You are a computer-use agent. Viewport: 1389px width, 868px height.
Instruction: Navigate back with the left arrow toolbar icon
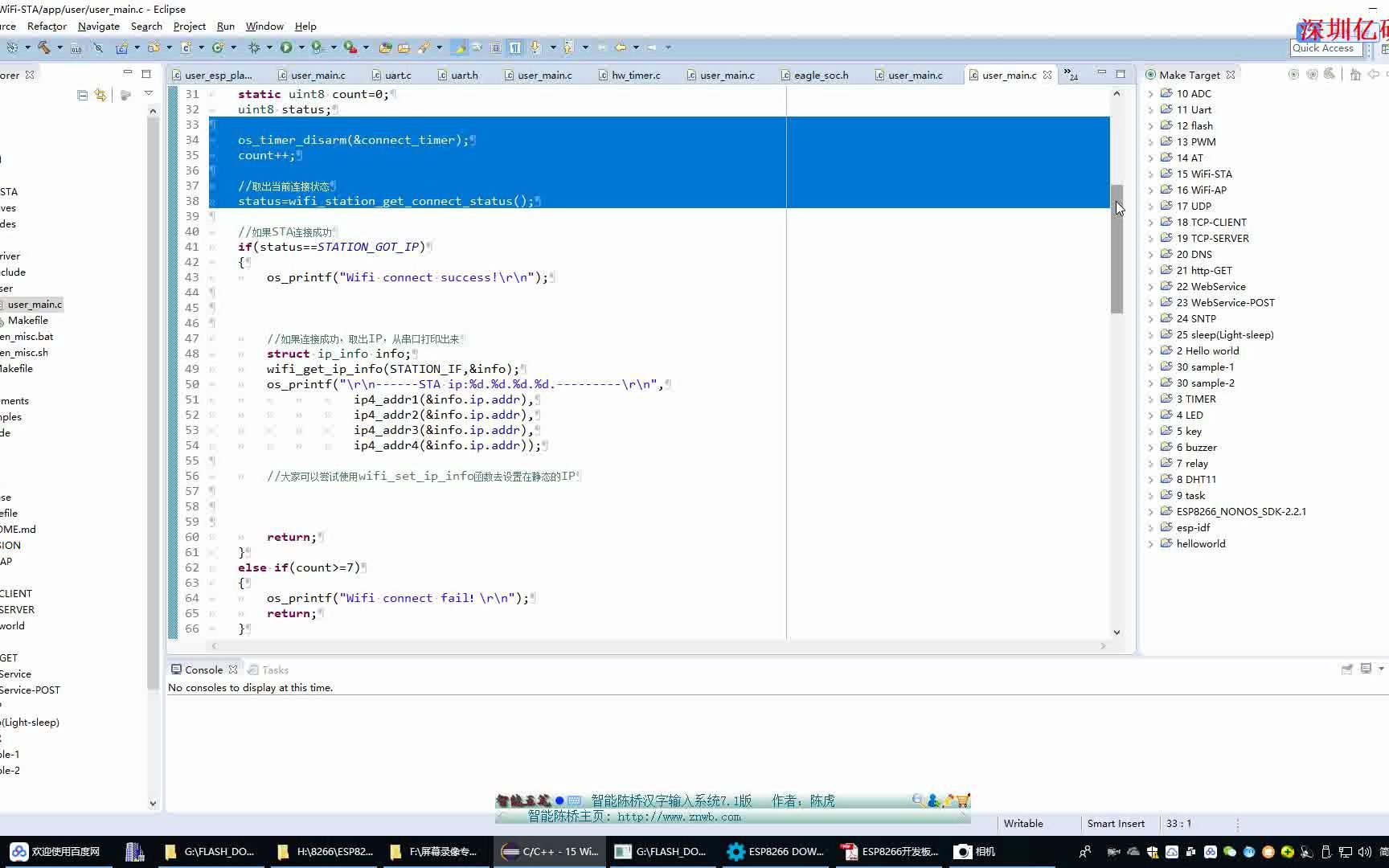[623, 47]
